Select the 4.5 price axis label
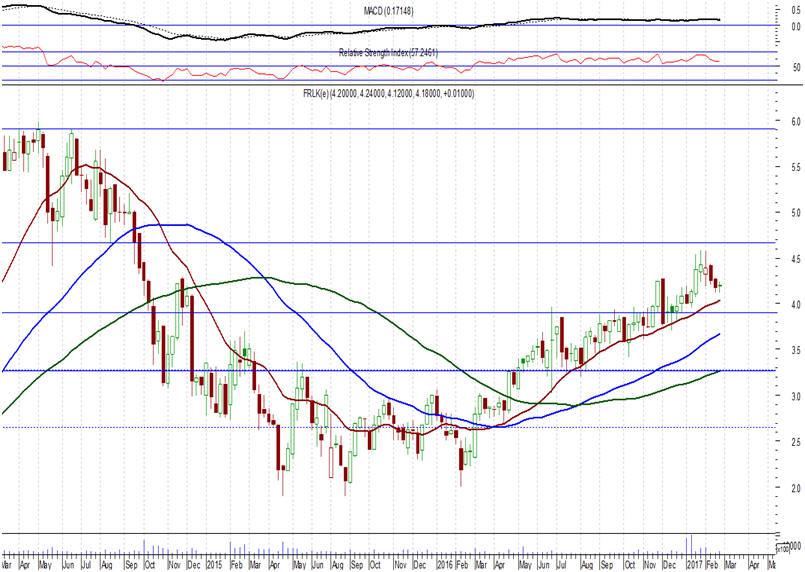Screen dimensions: 805x572 [796, 259]
